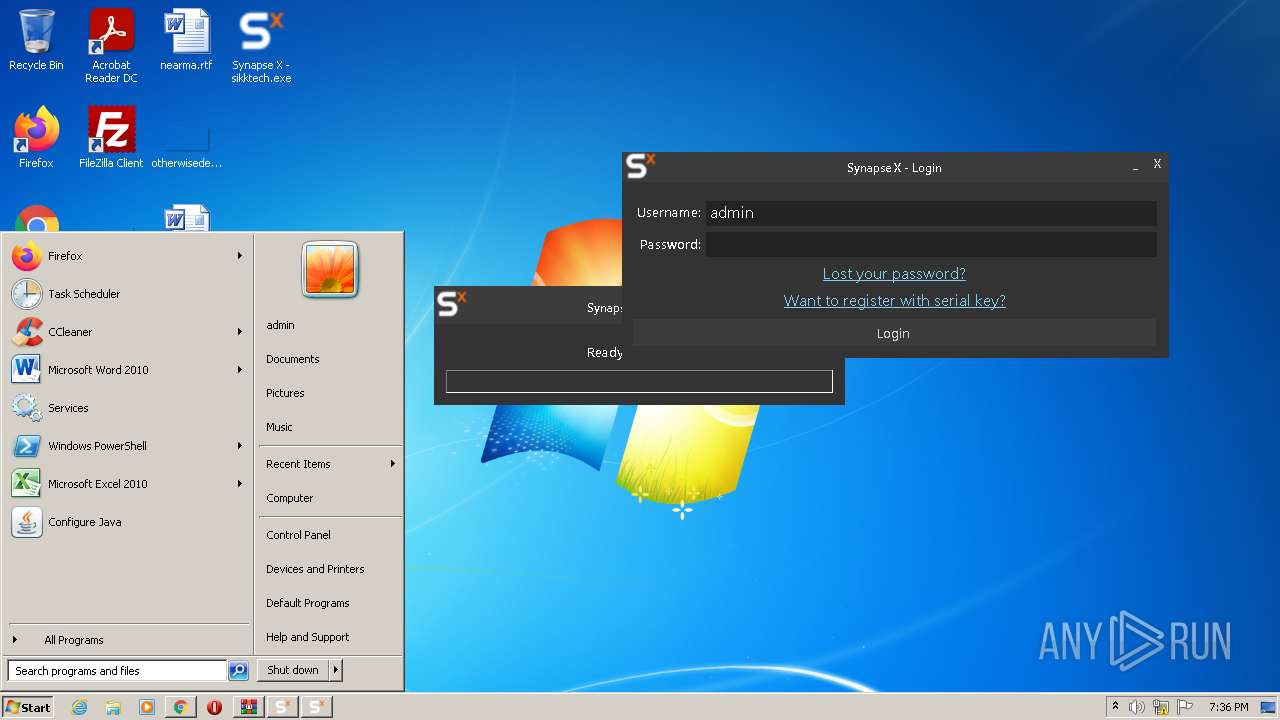Click the Start menu search magnifier icon
The image size is (1280, 720).
[238, 671]
